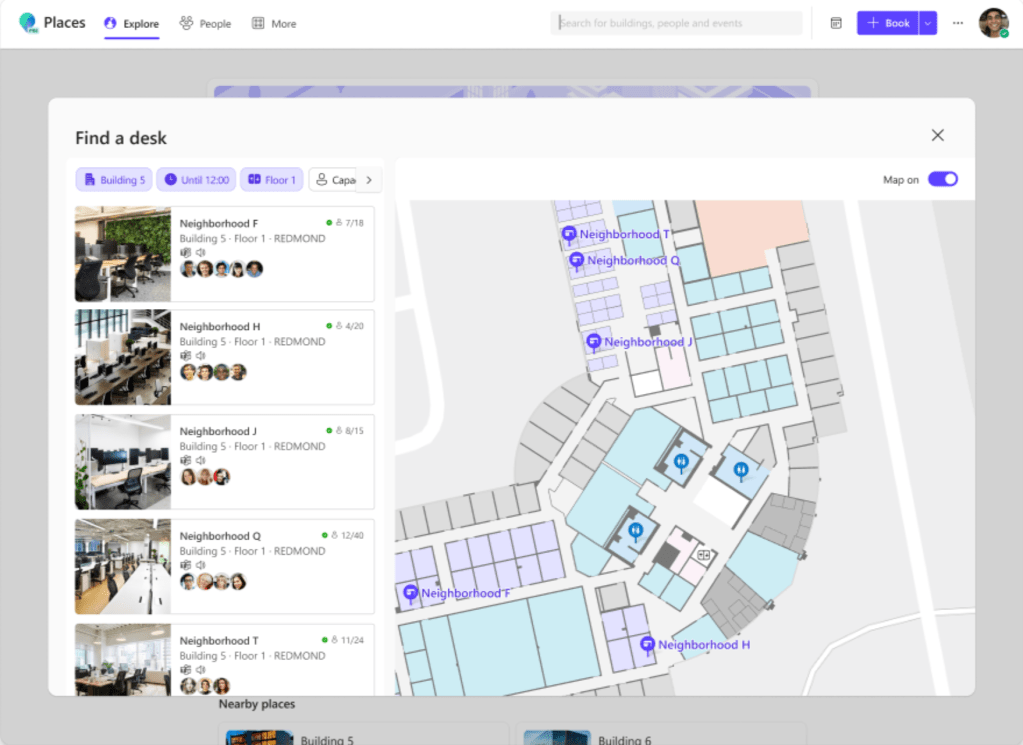
Task: Open the Explore tab
Action: (x=132, y=23)
